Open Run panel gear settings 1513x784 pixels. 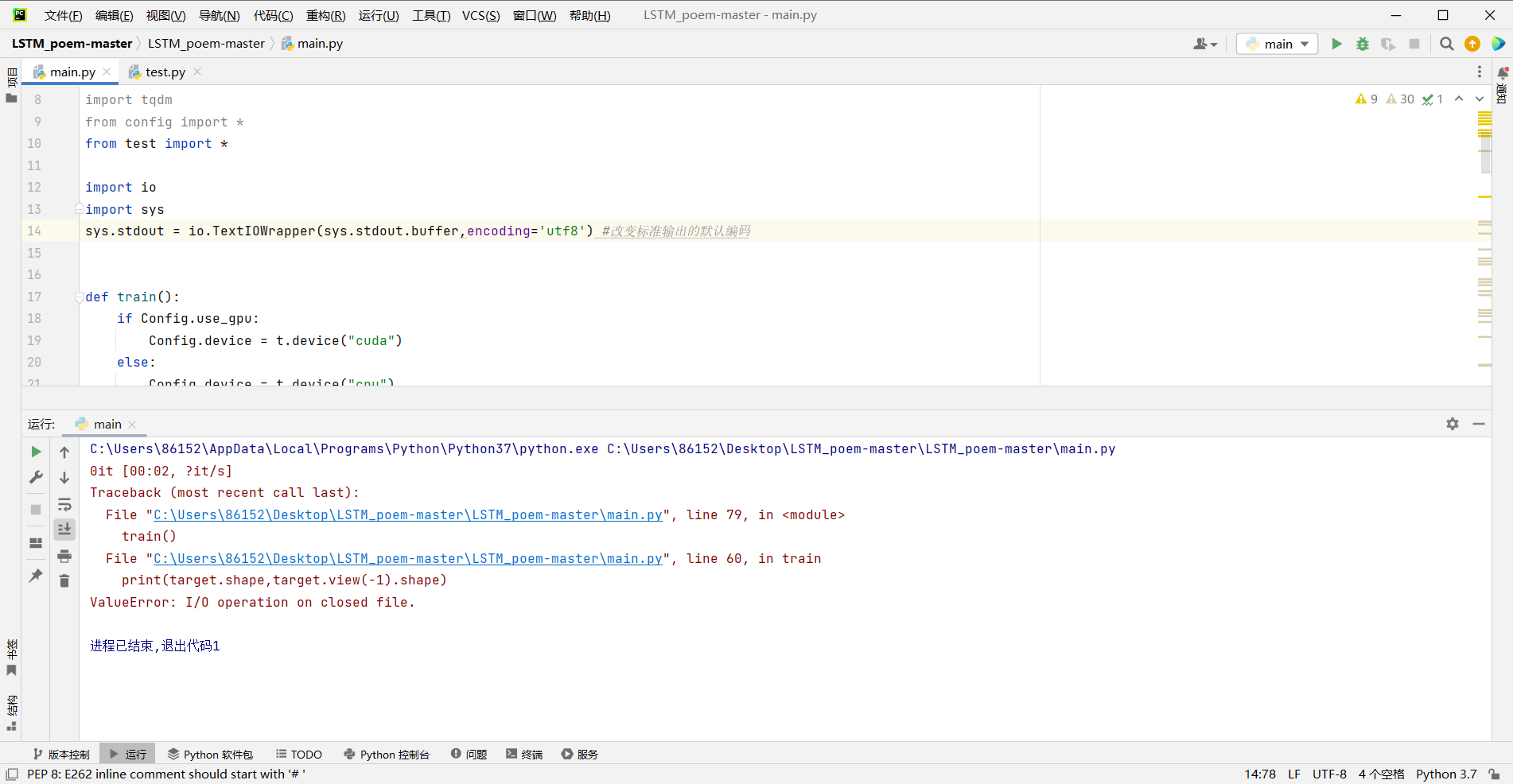tap(1453, 424)
